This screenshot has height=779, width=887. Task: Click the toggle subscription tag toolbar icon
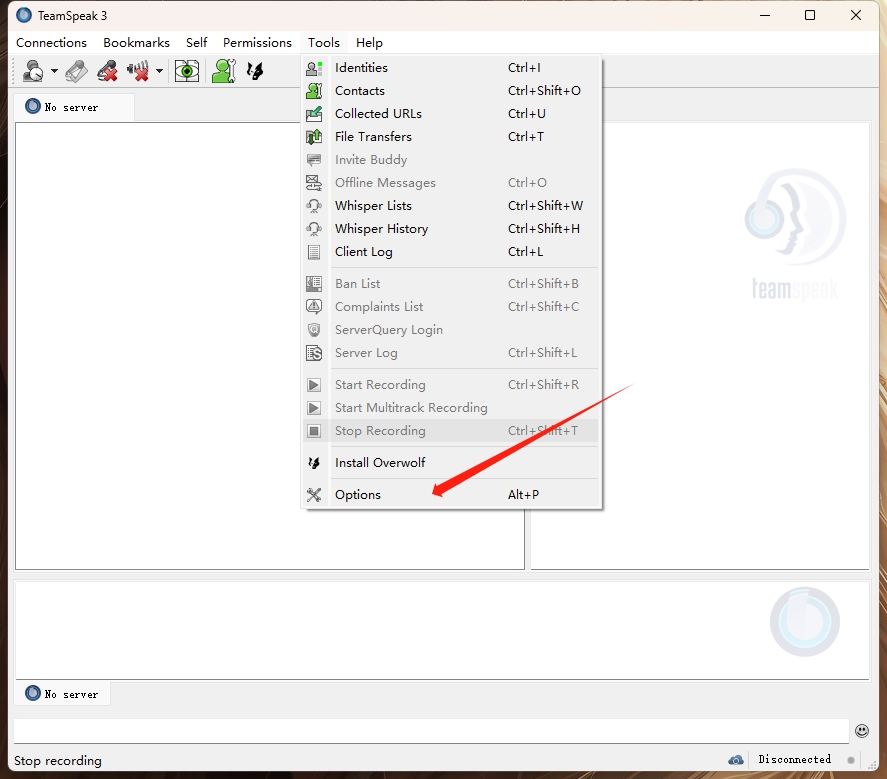coord(76,71)
